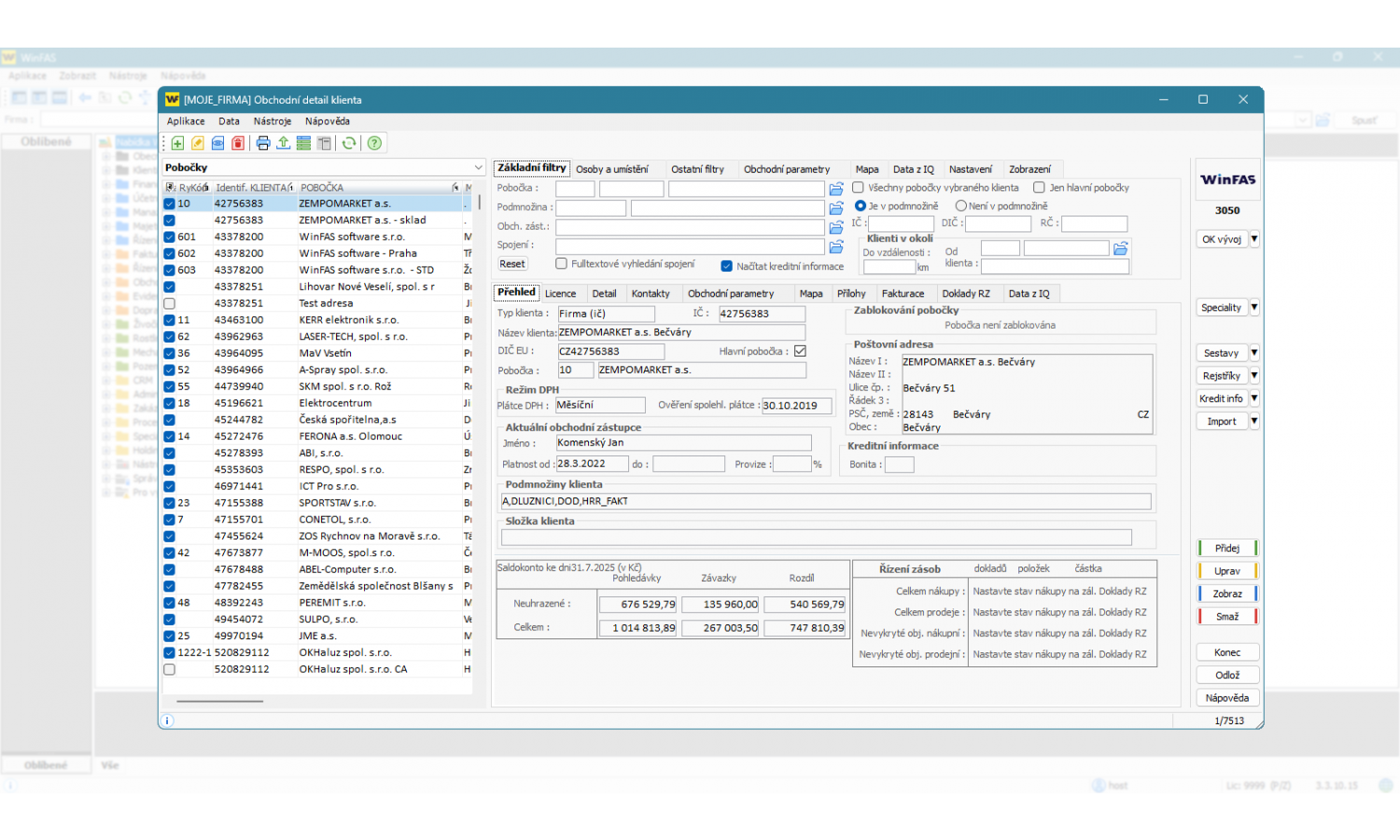Click the blue view record toolbar icon

pos(217,144)
